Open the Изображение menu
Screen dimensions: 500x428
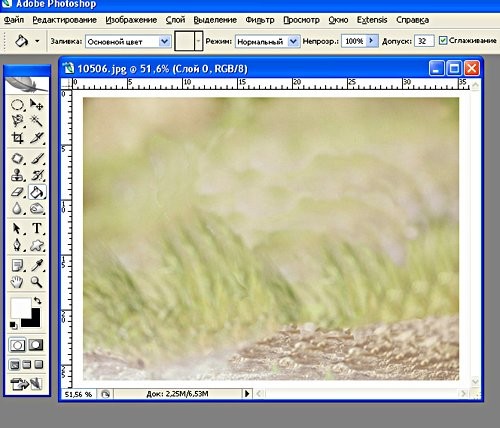point(131,20)
